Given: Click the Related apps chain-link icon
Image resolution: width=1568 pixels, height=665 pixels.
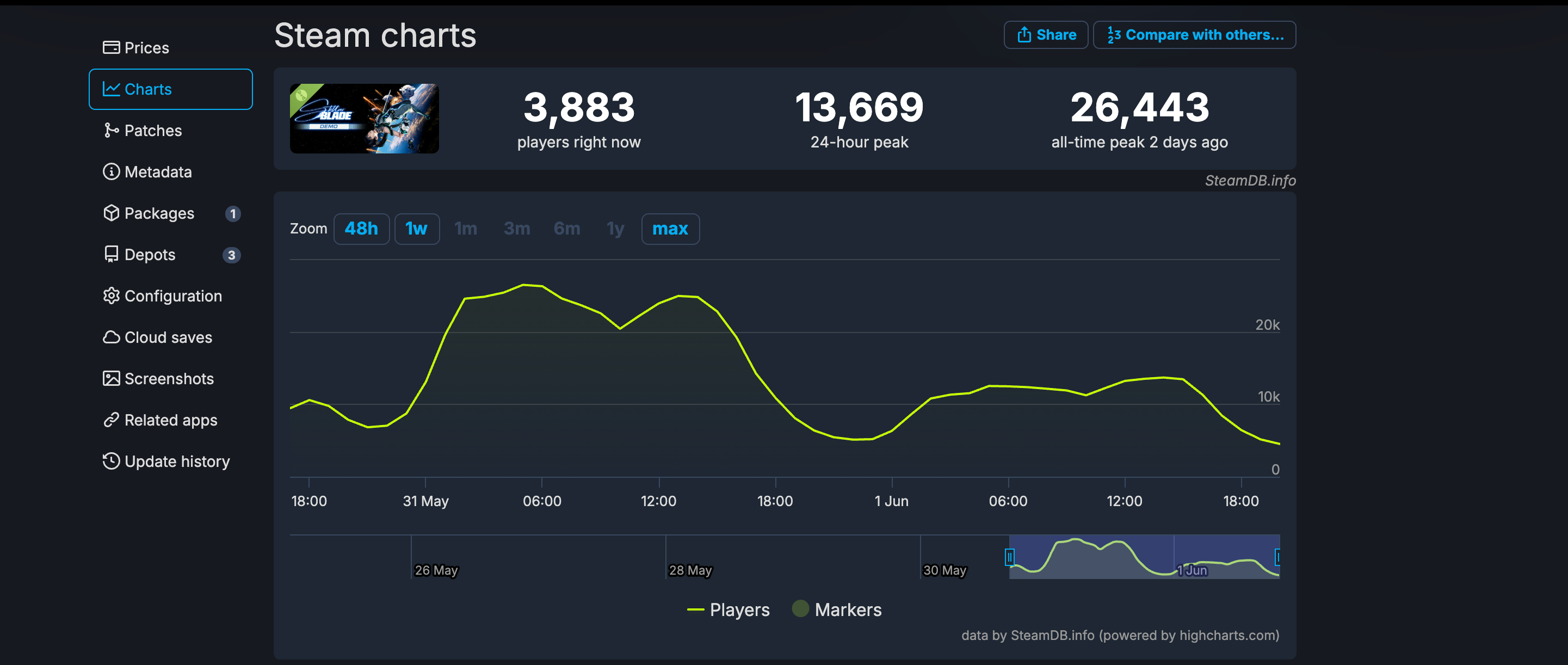Looking at the screenshot, I should [x=112, y=420].
